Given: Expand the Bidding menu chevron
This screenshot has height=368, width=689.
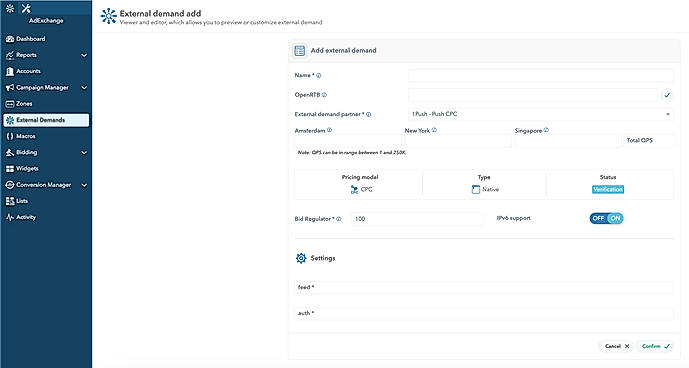Looking at the screenshot, I should [84, 153].
